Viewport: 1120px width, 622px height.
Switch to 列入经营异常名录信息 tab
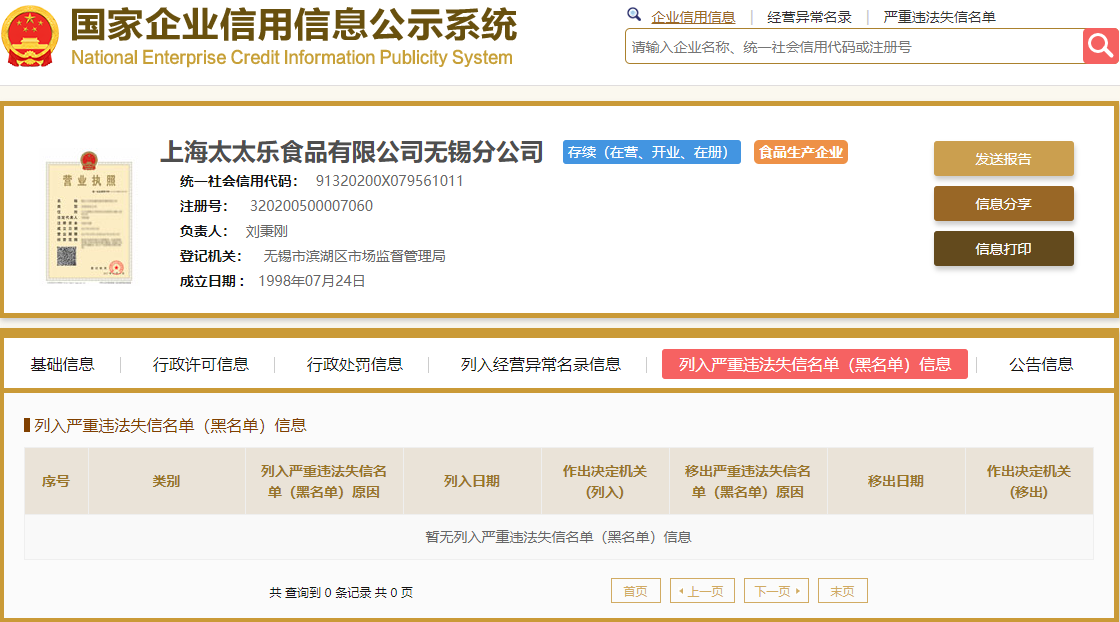coord(541,364)
